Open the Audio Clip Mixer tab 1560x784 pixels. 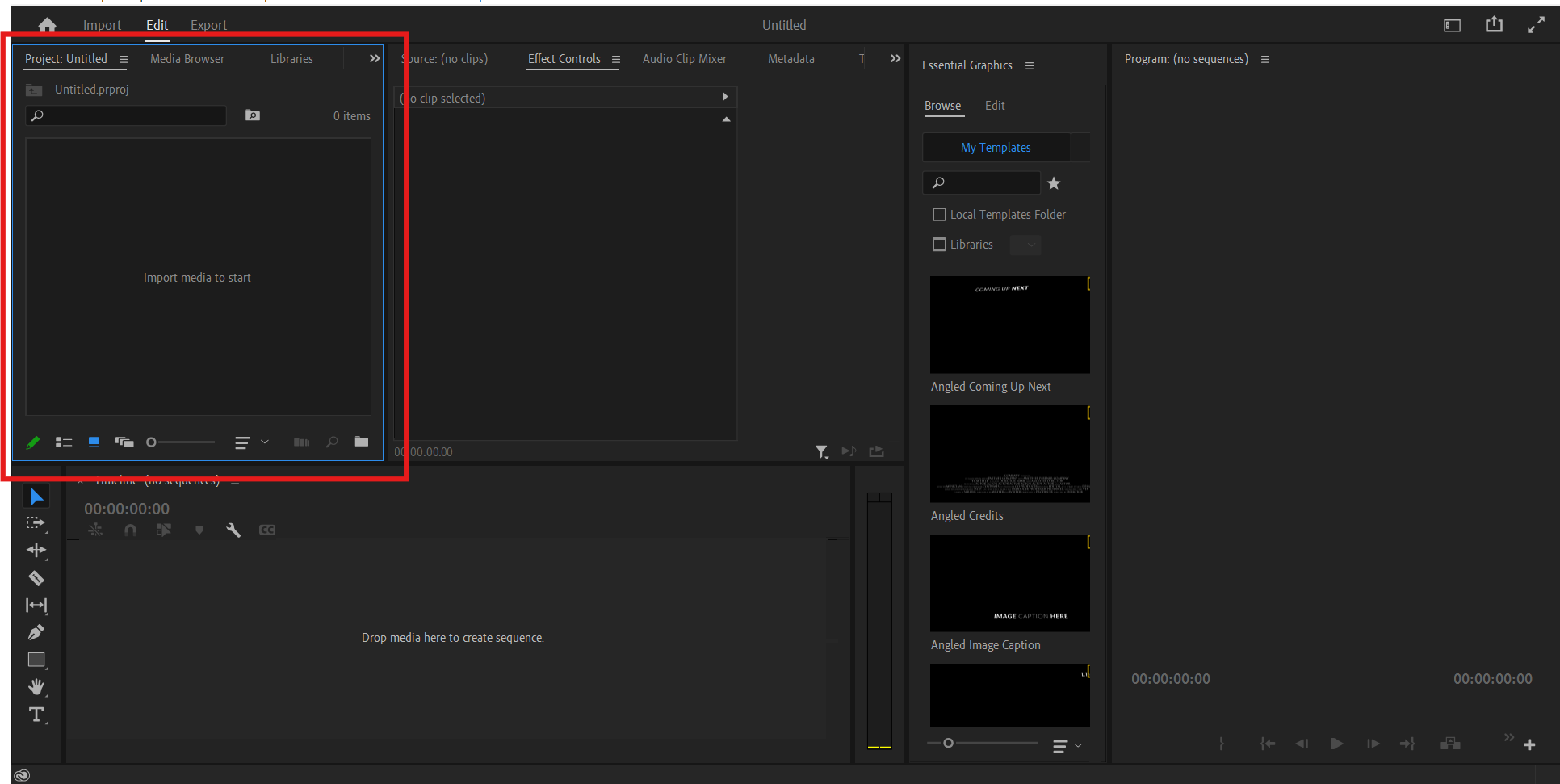[x=685, y=58]
